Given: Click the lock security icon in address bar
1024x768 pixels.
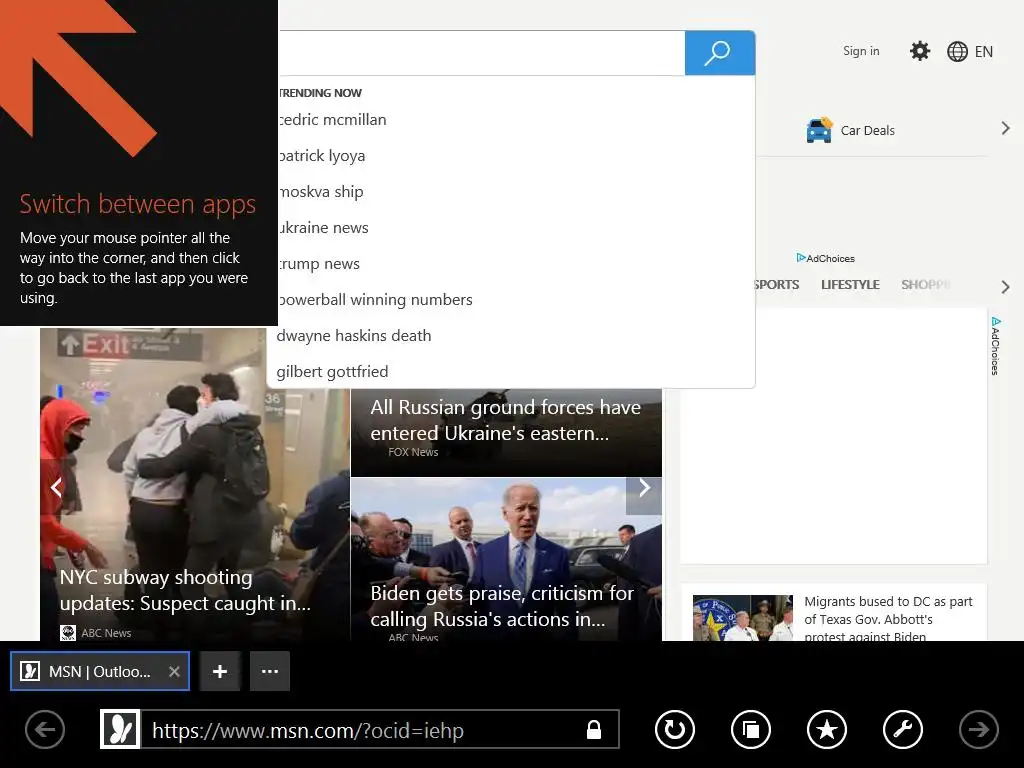Looking at the screenshot, I should (x=594, y=729).
